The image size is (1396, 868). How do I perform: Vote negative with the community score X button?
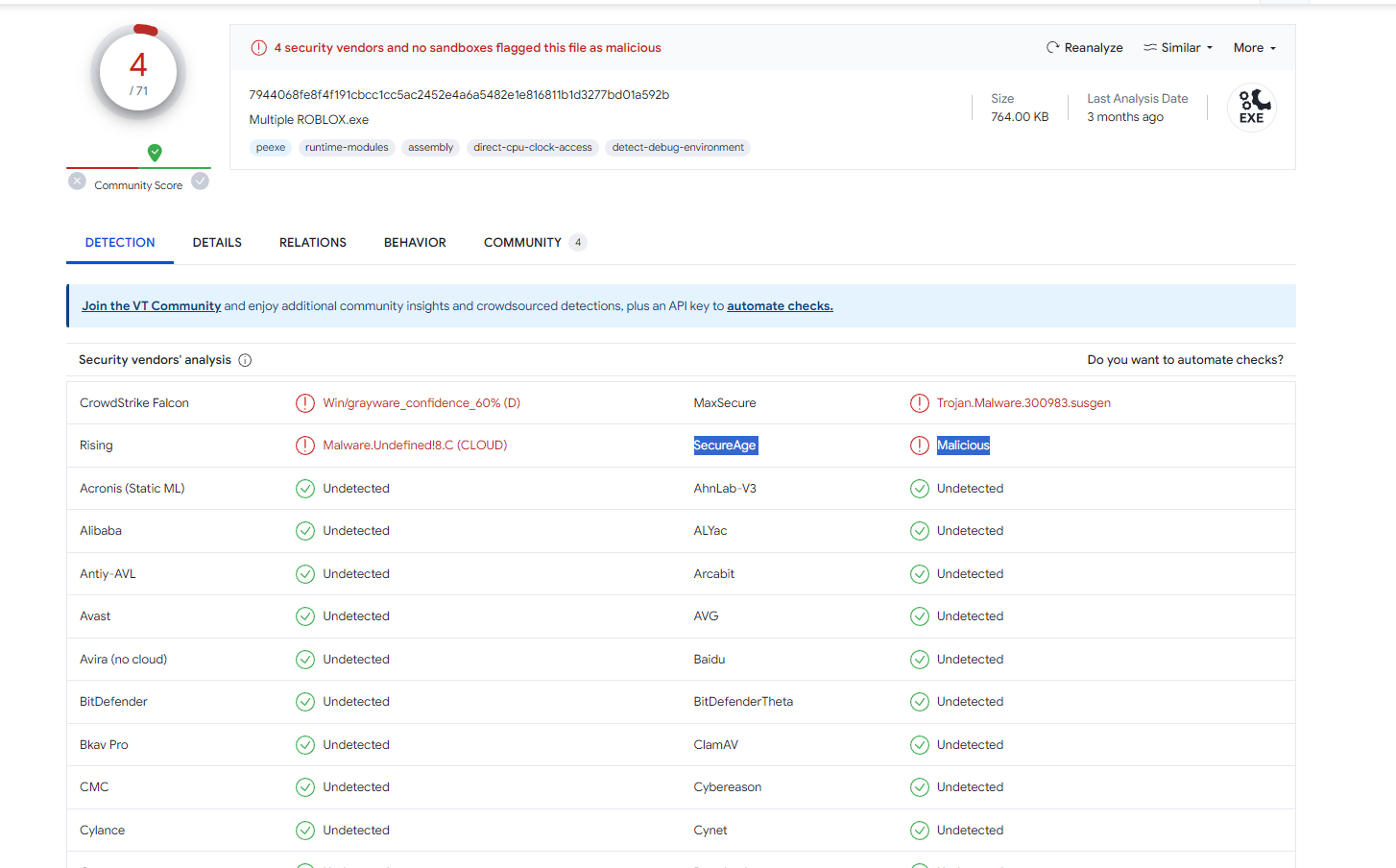coord(78,181)
